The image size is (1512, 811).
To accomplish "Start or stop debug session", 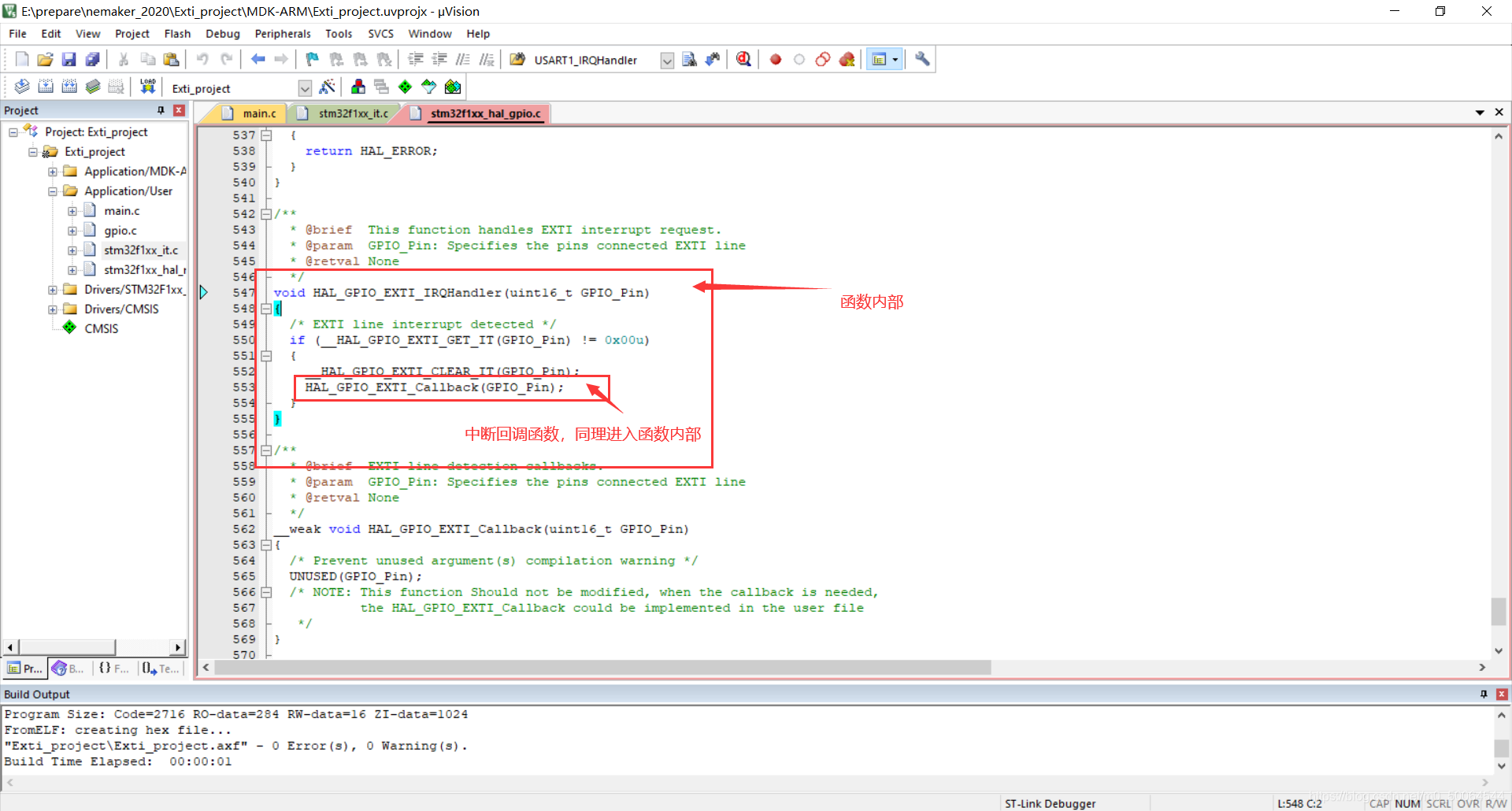I will pyautogui.click(x=743, y=59).
